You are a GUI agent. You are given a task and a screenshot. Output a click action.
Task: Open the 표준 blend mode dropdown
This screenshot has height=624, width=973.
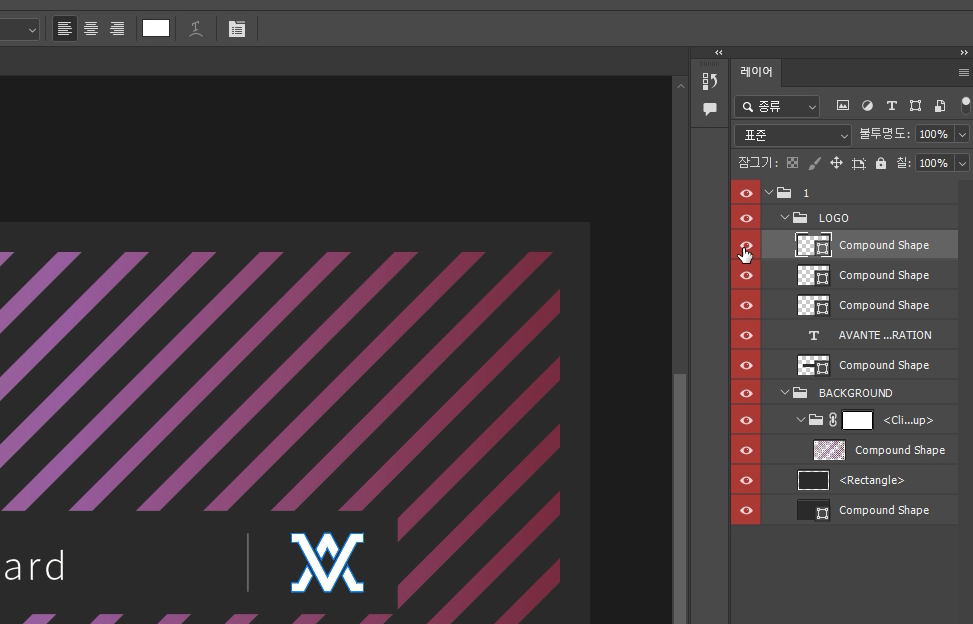pos(792,135)
